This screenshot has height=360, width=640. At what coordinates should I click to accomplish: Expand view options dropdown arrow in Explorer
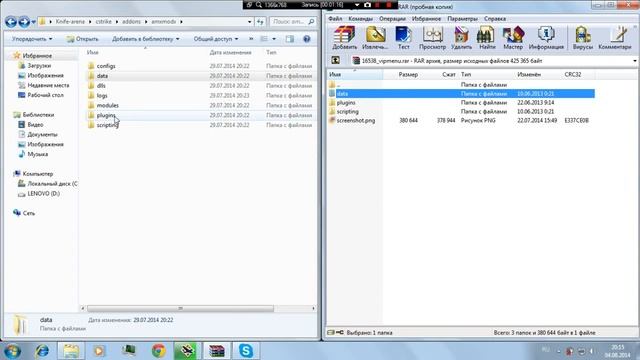coord(274,39)
